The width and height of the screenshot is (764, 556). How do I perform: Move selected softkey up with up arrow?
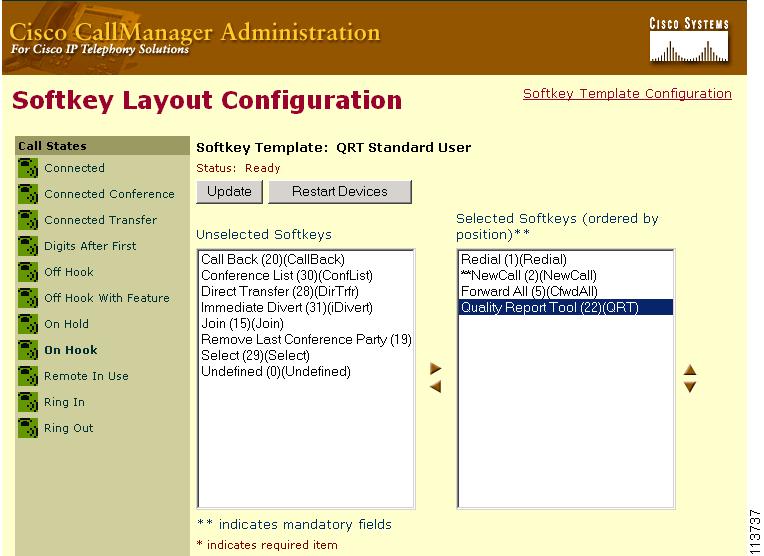[690, 369]
